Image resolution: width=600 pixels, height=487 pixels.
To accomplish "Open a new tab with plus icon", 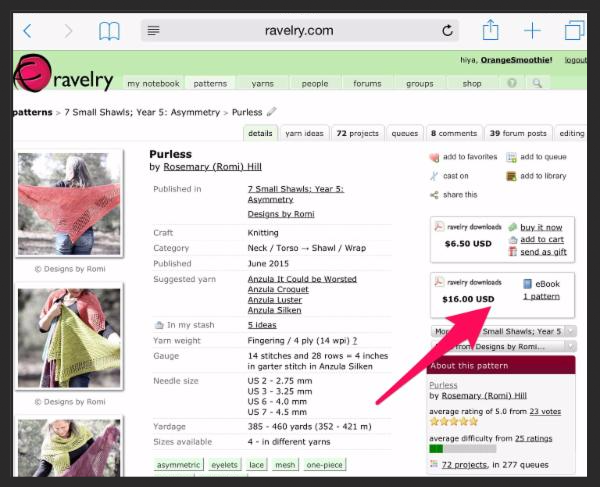I will click(532, 30).
